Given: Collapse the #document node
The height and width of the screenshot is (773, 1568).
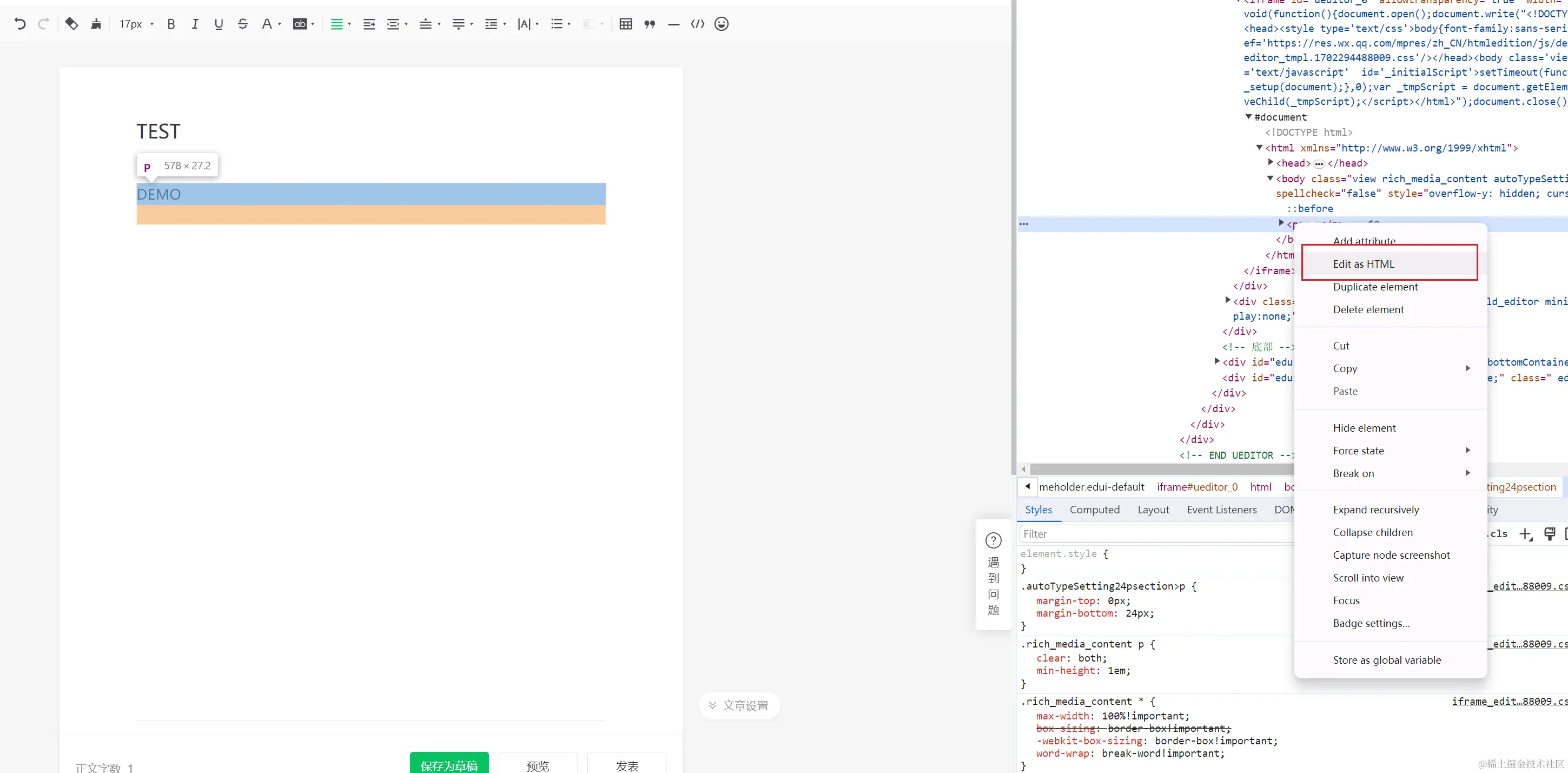Looking at the screenshot, I should [1248, 116].
